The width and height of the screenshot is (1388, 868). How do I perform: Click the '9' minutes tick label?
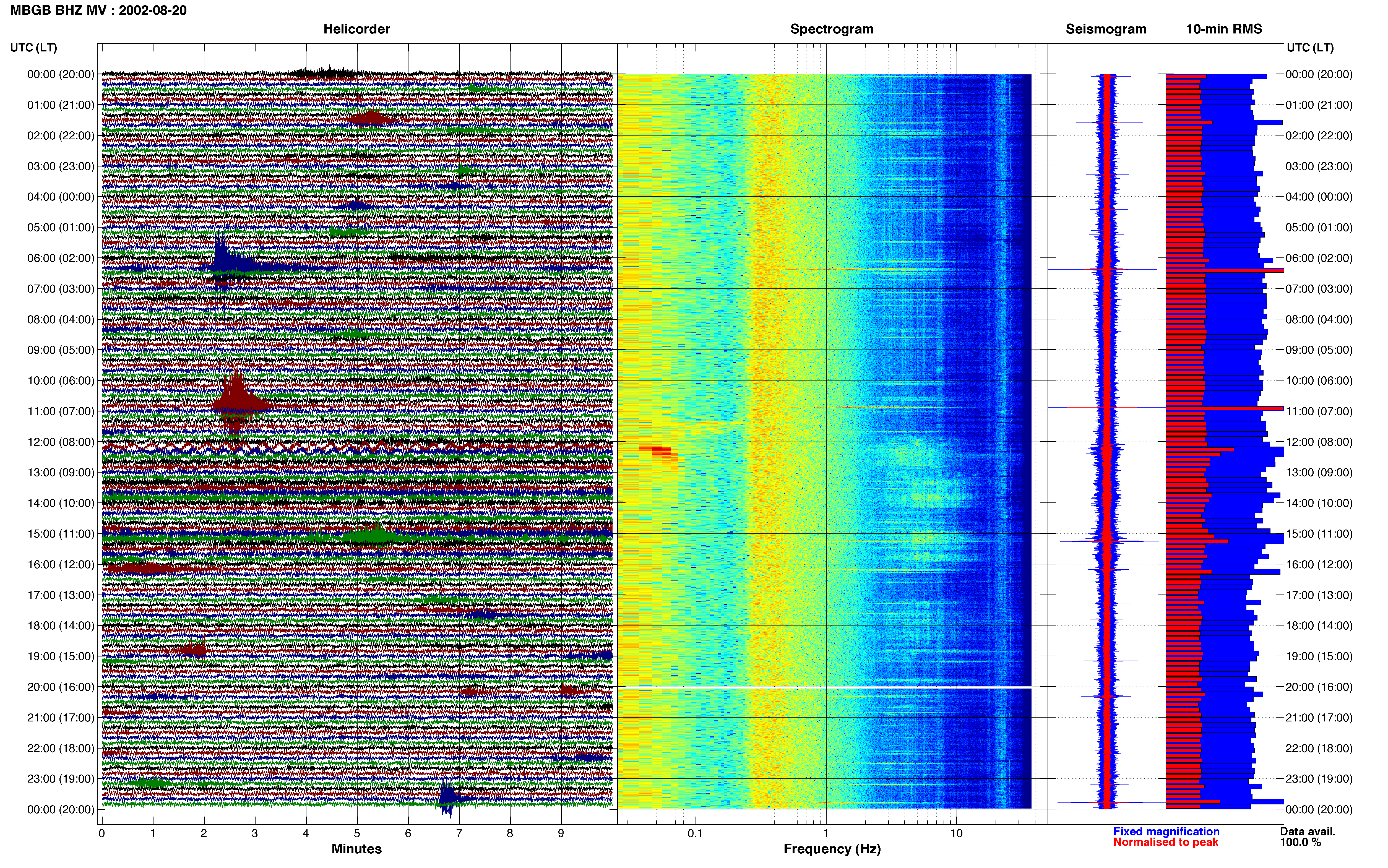click(561, 833)
